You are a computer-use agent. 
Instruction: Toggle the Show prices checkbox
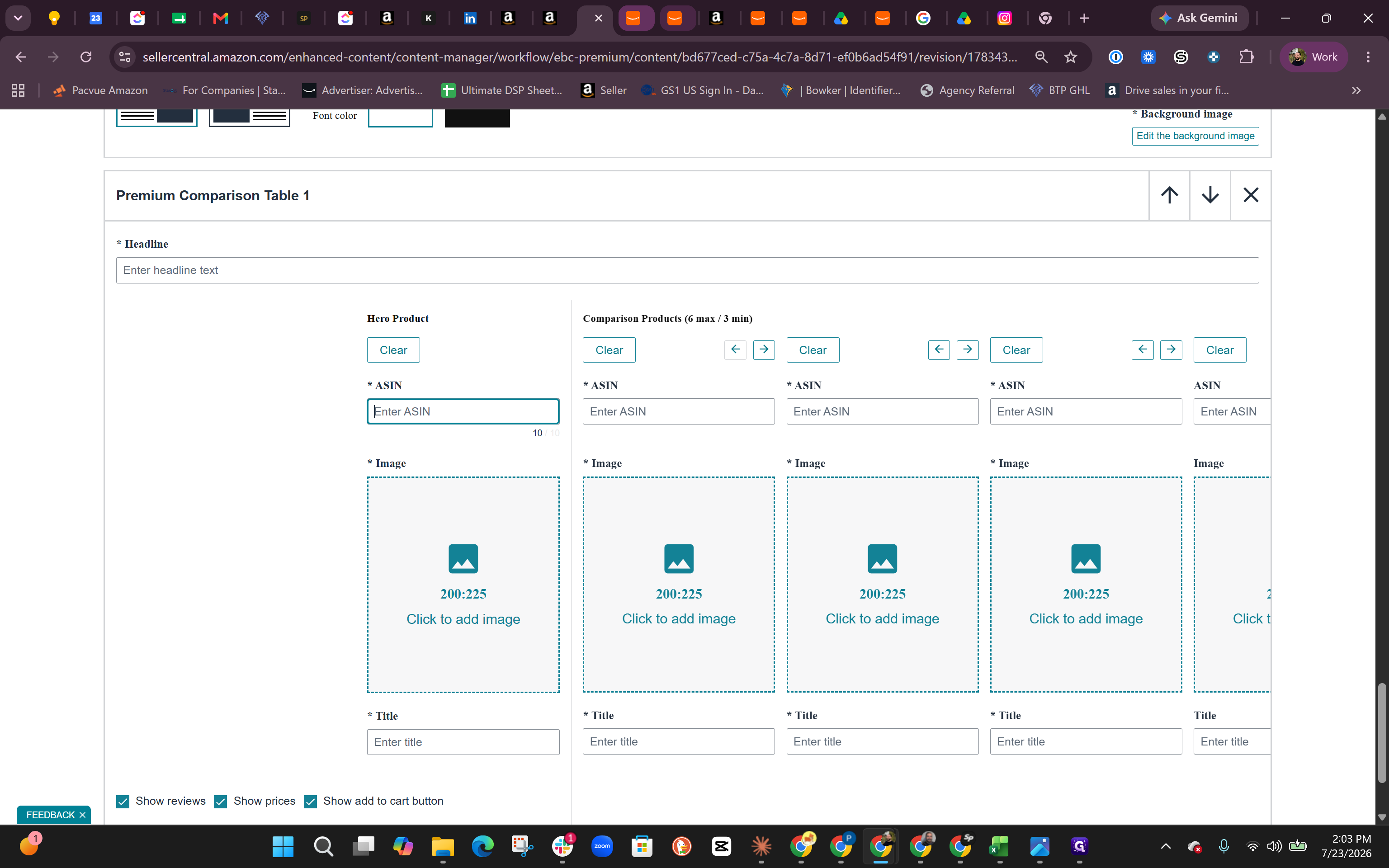coord(220,802)
